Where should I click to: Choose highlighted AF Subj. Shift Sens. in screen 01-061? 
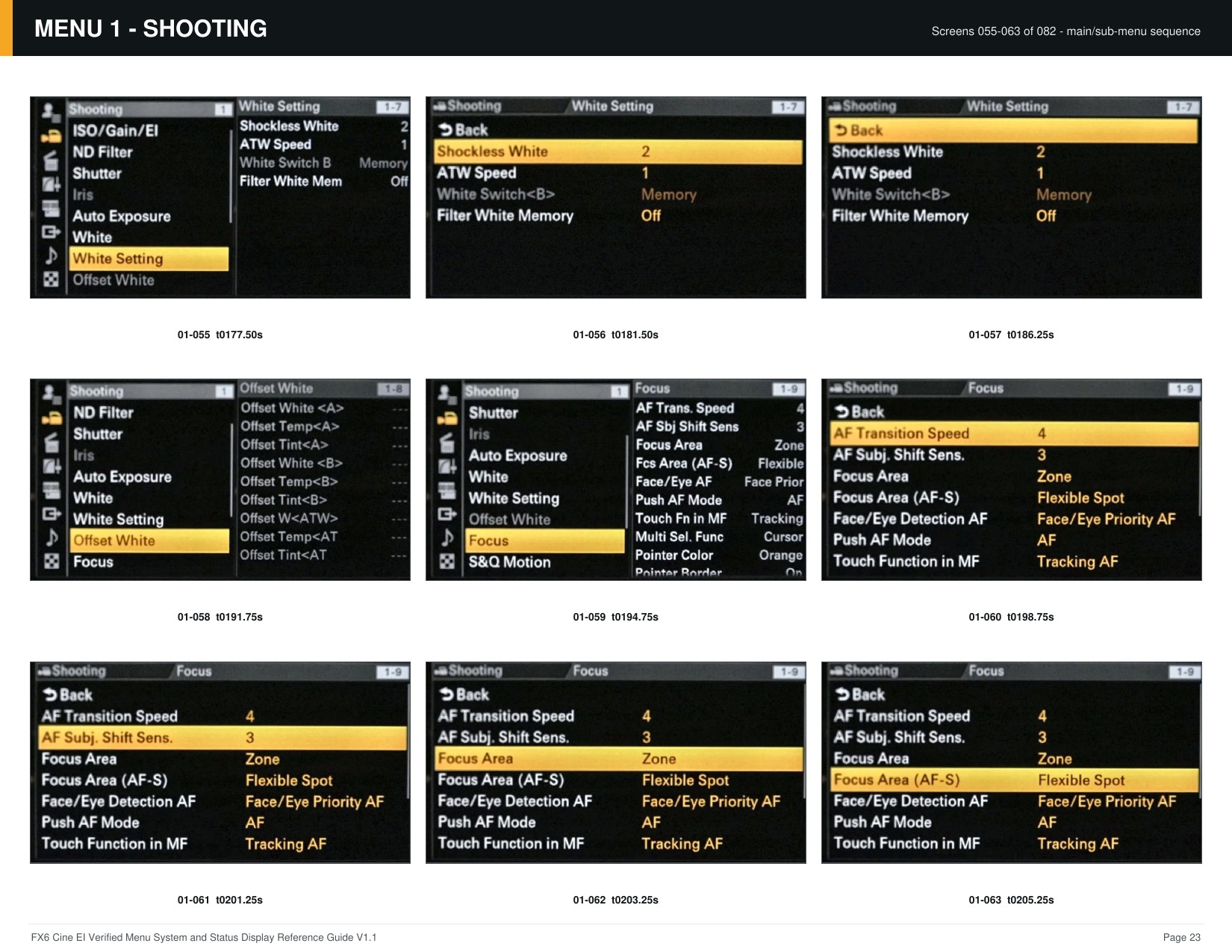pyautogui.click(x=223, y=738)
